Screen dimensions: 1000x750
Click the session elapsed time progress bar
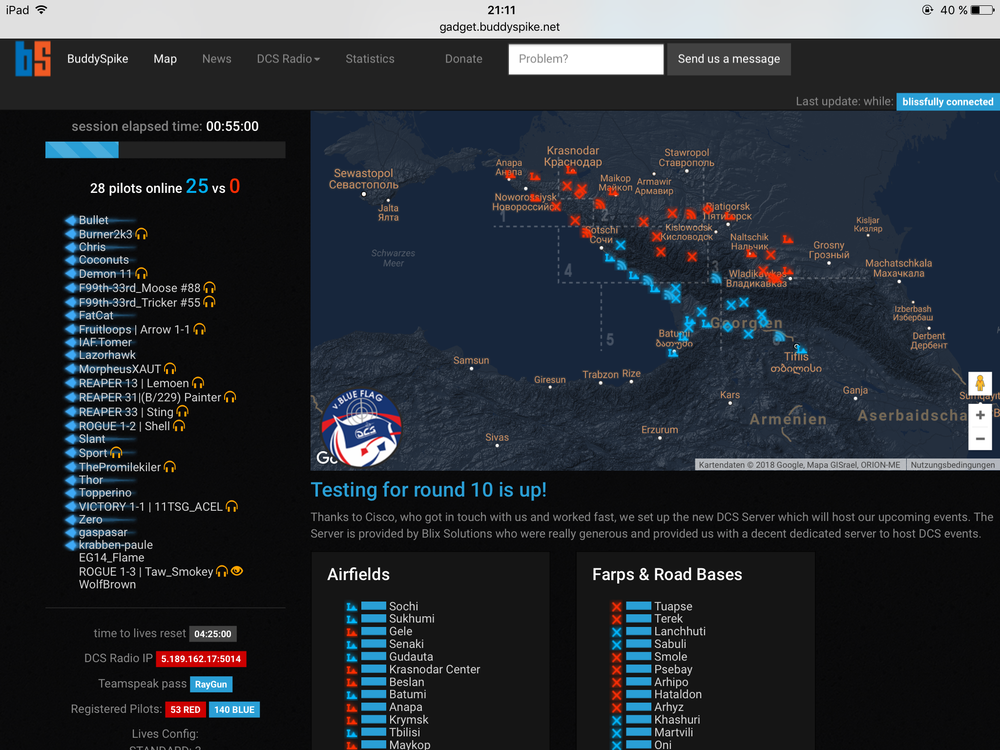(x=165, y=151)
